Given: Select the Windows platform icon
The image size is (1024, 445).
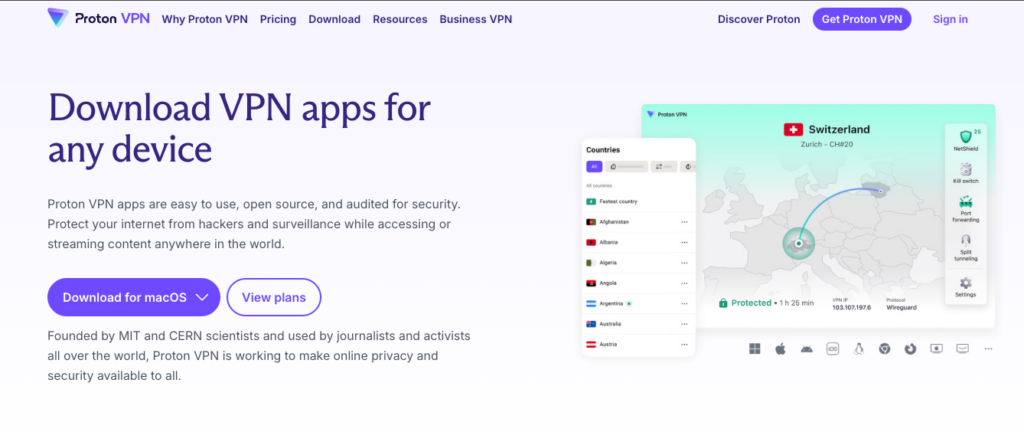Looking at the screenshot, I should pos(754,349).
